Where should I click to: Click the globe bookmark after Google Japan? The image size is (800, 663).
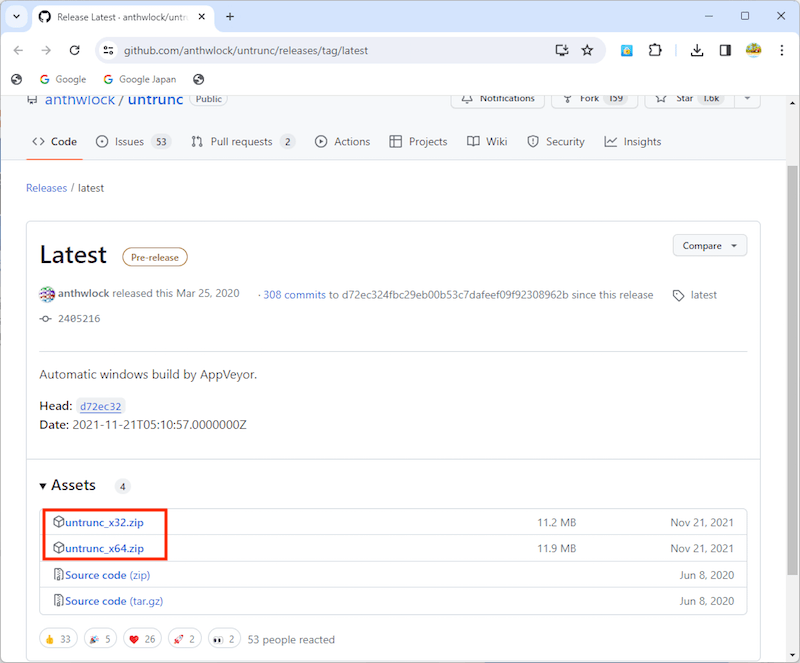point(198,79)
